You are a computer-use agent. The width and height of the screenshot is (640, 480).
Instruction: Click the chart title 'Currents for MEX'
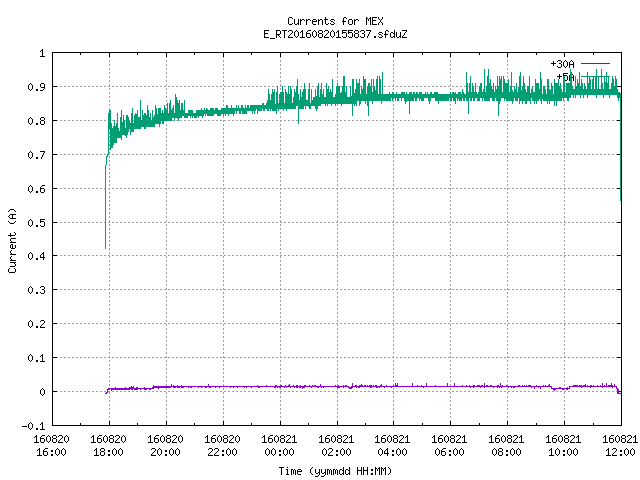335,21
